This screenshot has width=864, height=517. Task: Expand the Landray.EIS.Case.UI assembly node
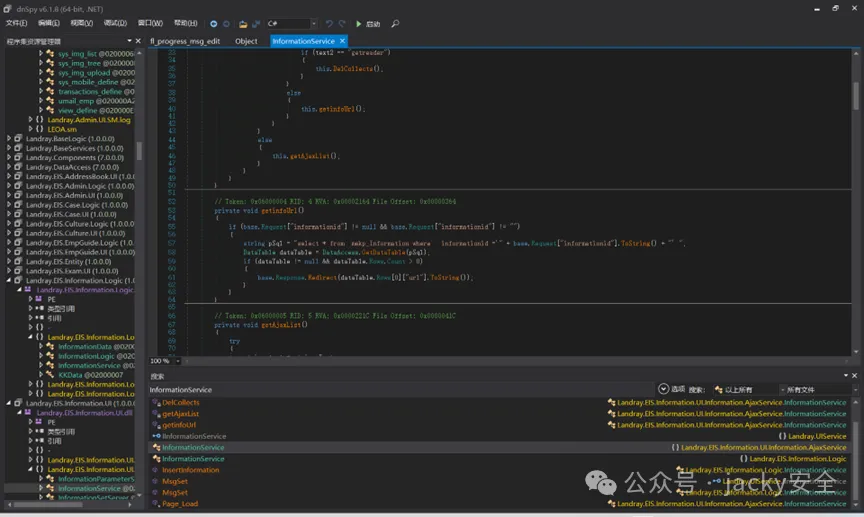(x=9, y=214)
